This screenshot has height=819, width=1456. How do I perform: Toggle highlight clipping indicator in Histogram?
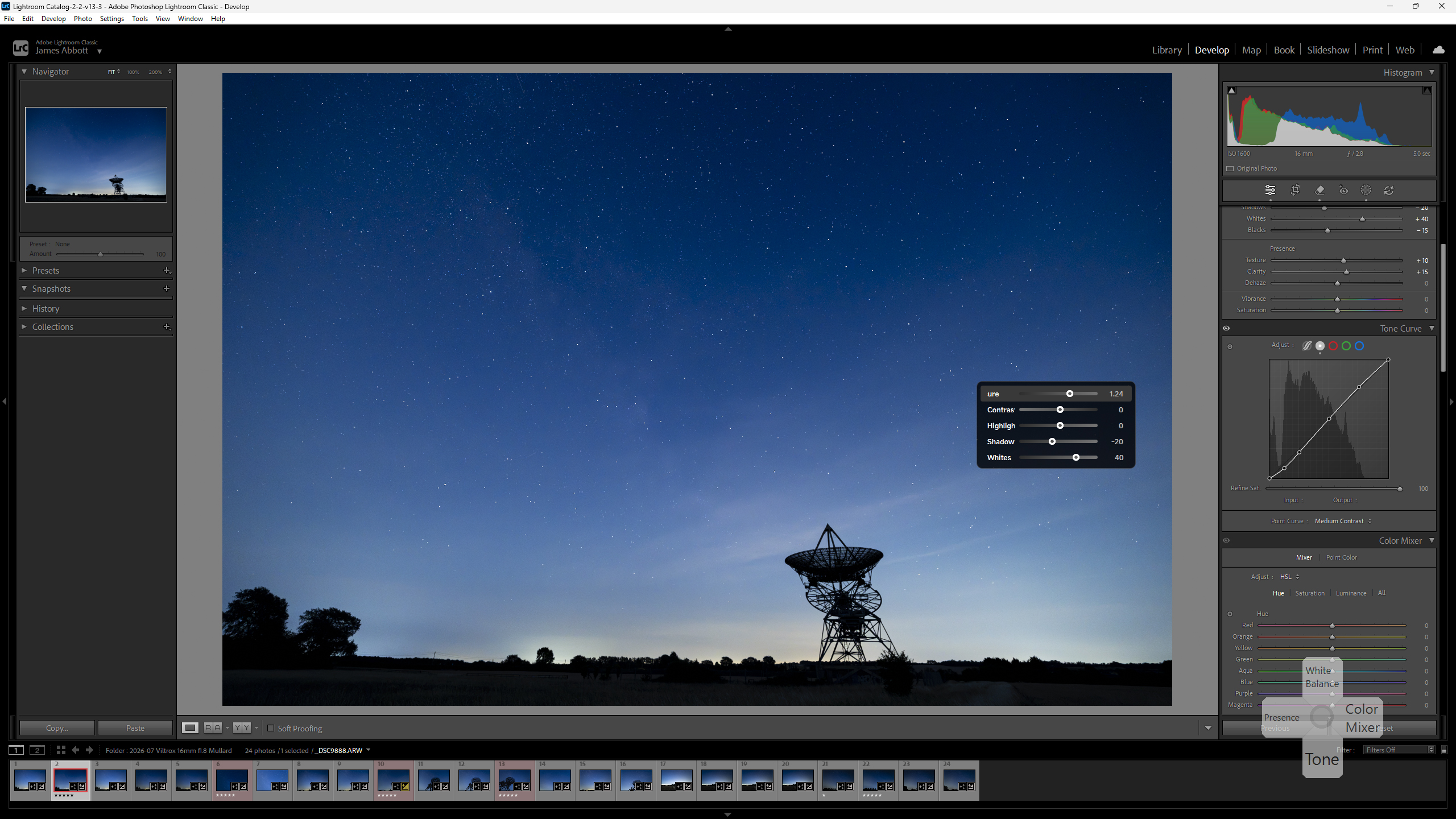(x=1427, y=90)
